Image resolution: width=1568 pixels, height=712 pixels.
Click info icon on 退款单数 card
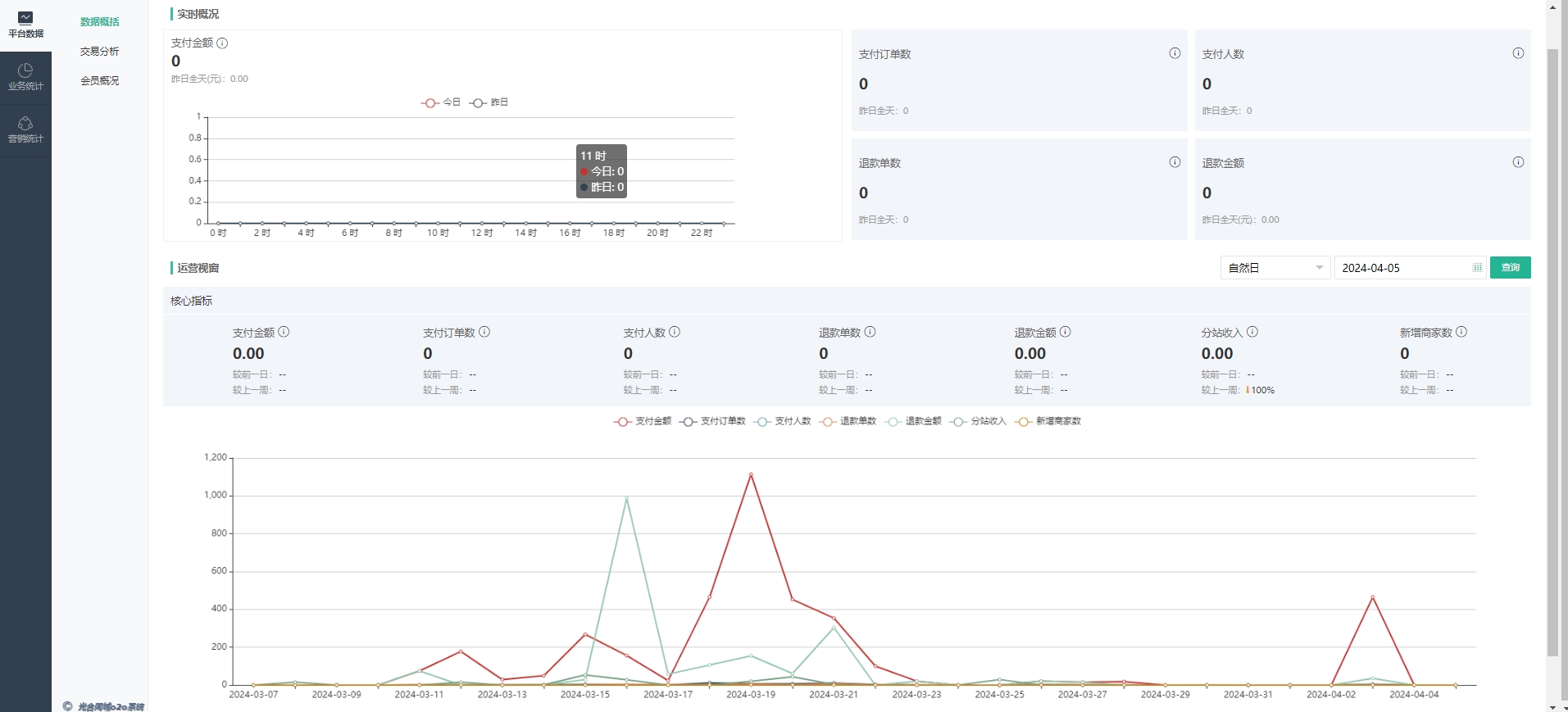(x=1175, y=162)
